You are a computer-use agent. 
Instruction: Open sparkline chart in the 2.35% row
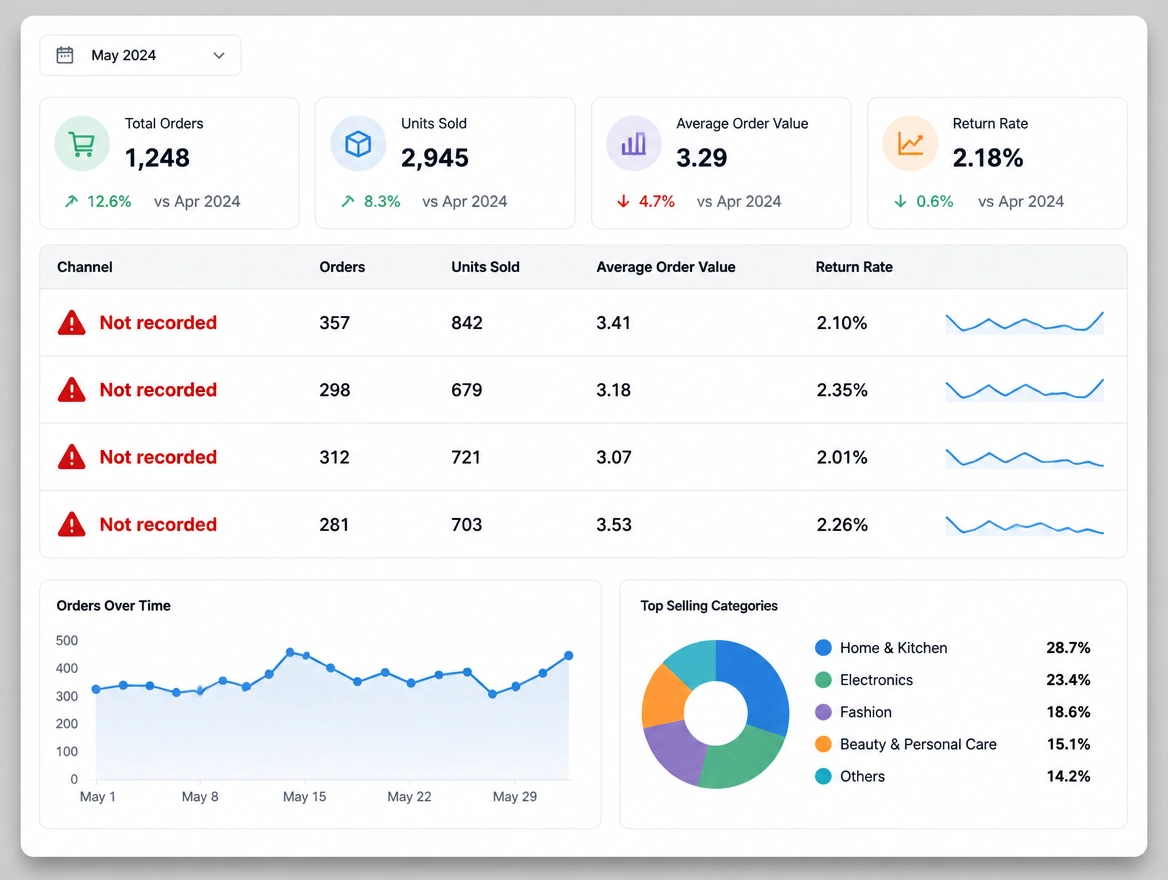1025,390
